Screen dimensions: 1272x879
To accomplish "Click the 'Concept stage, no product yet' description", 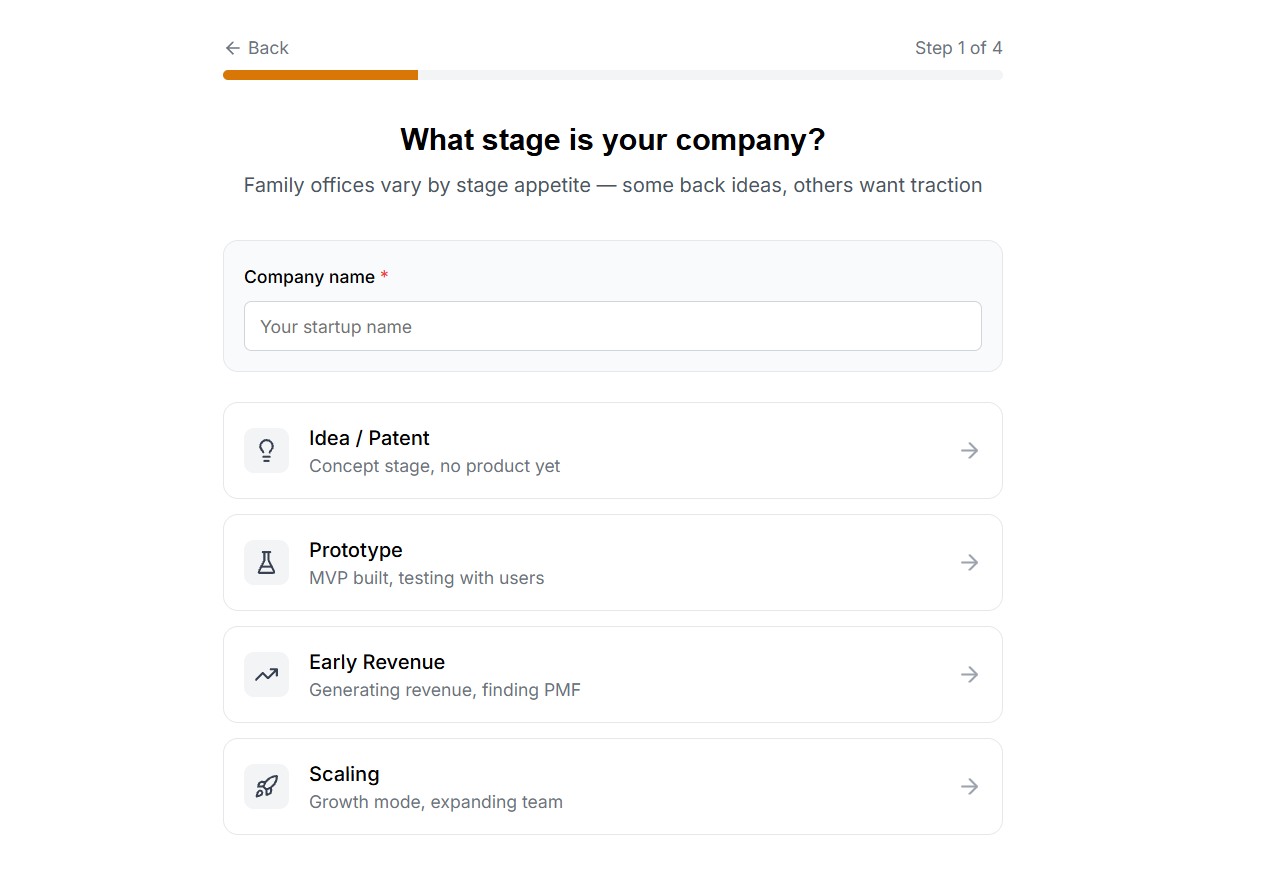I will tap(434, 466).
